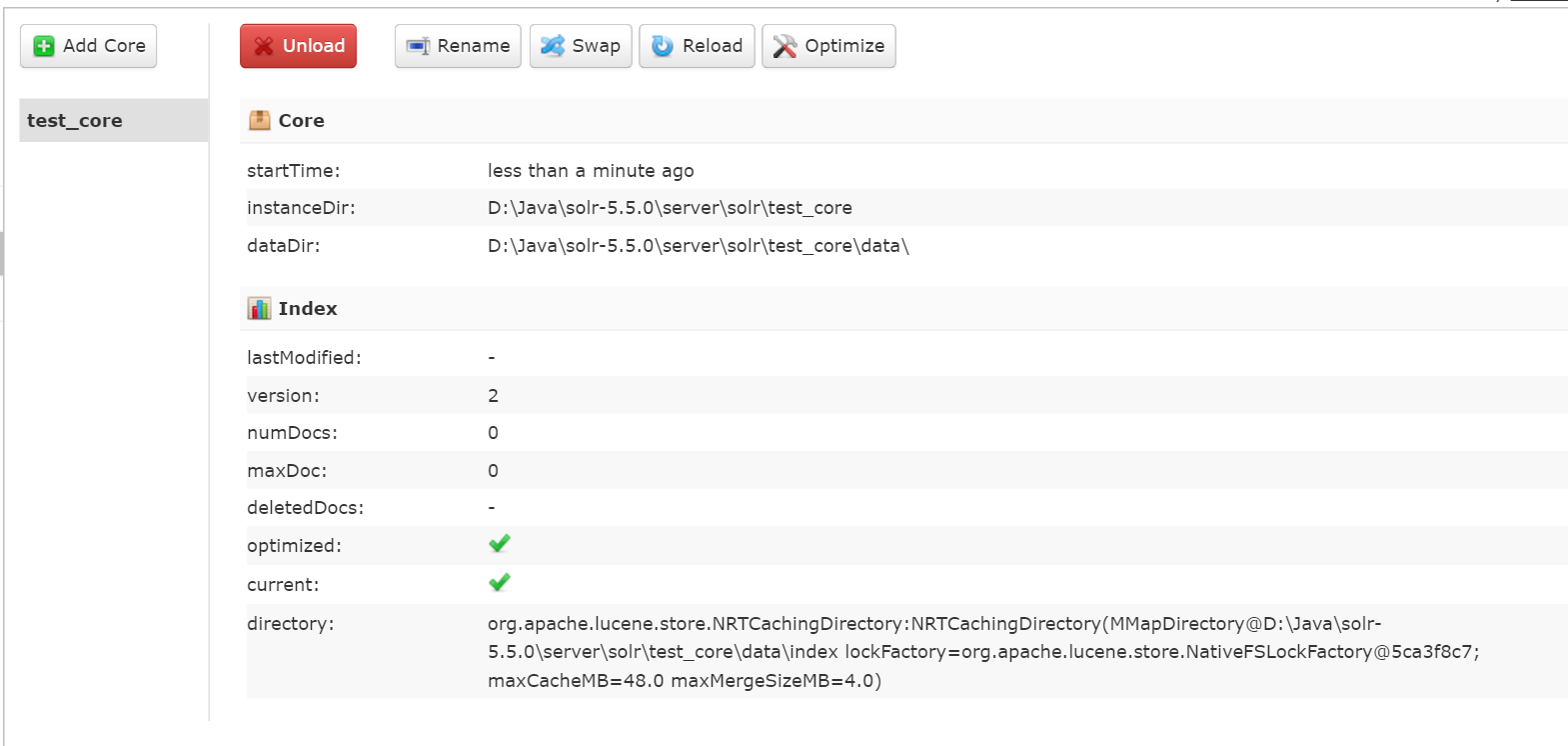The image size is (1568, 746).
Task: Click 'less than a minute ago' value
Action: (x=591, y=171)
